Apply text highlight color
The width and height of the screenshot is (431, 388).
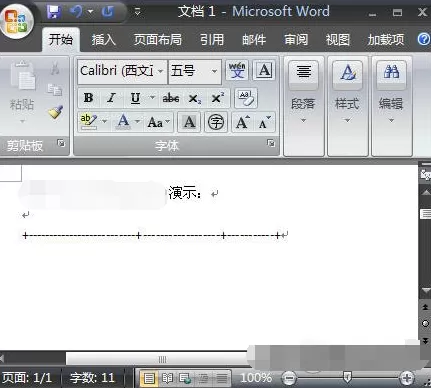pos(89,122)
